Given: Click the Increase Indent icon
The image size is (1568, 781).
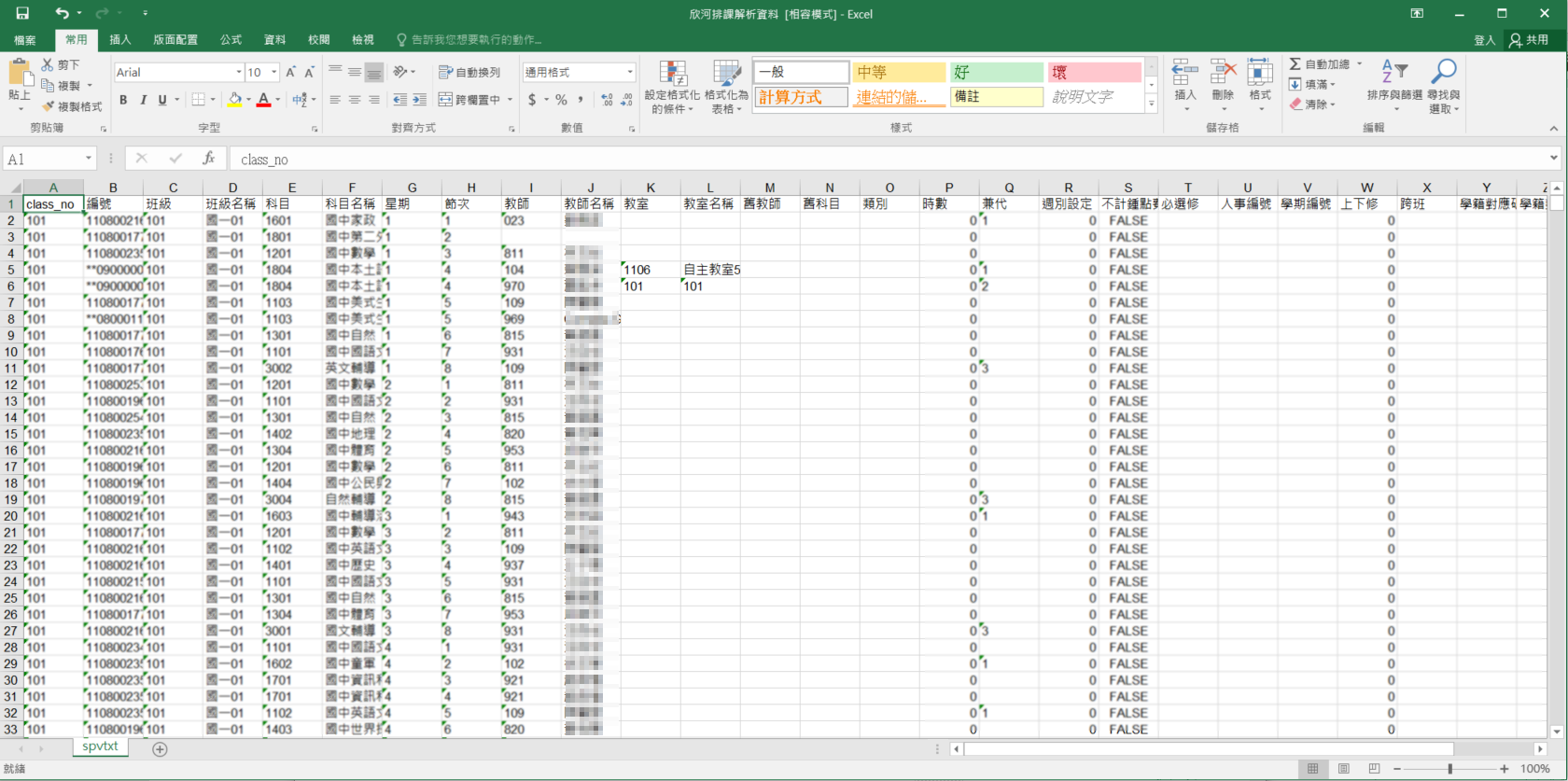Looking at the screenshot, I should pyautogui.click(x=420, y=100).
